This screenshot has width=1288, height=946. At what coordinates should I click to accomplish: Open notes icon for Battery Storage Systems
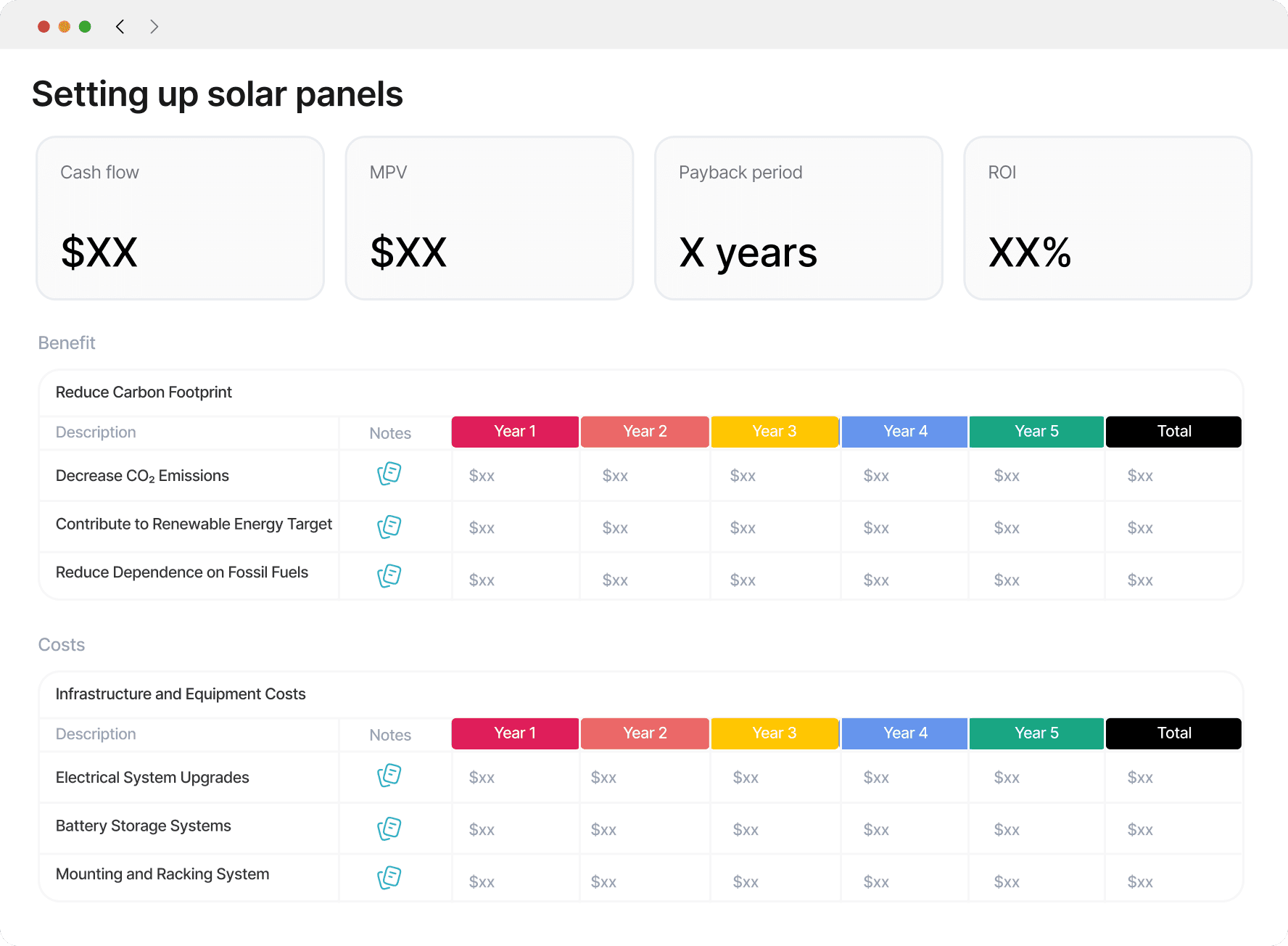click(x=389, y=828)
